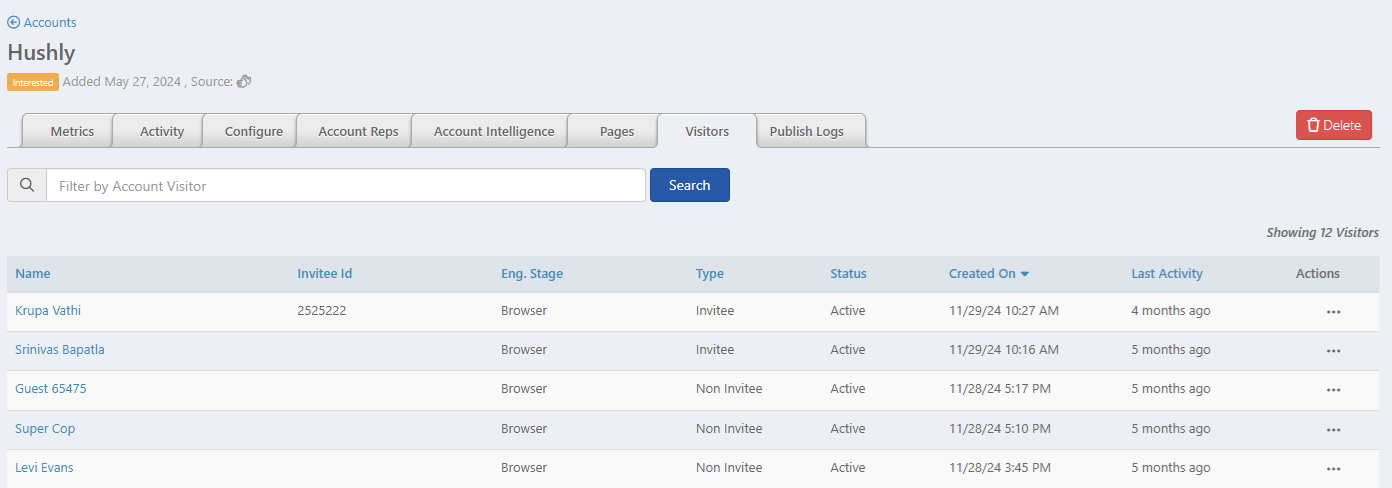Image resolution: width=1392 pixels, height=488 pixels.
Task: Sort by the Status column header
Action: coord(848,273)
